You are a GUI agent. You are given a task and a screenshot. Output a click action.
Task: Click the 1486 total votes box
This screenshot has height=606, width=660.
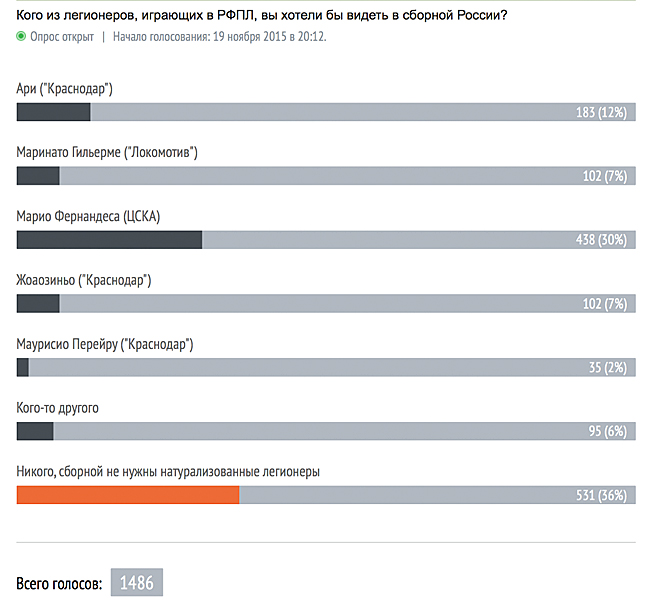(137, 582)
